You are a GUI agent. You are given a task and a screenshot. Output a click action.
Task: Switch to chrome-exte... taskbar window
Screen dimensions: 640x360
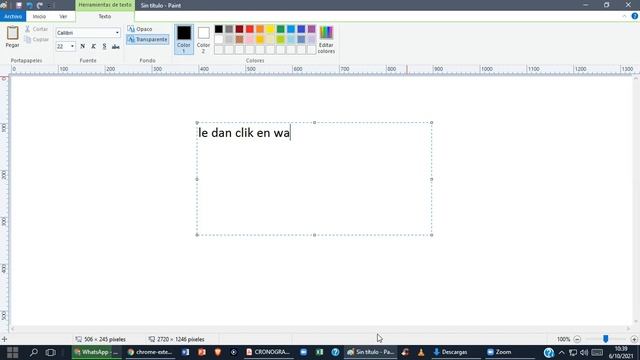coord(150,352)
